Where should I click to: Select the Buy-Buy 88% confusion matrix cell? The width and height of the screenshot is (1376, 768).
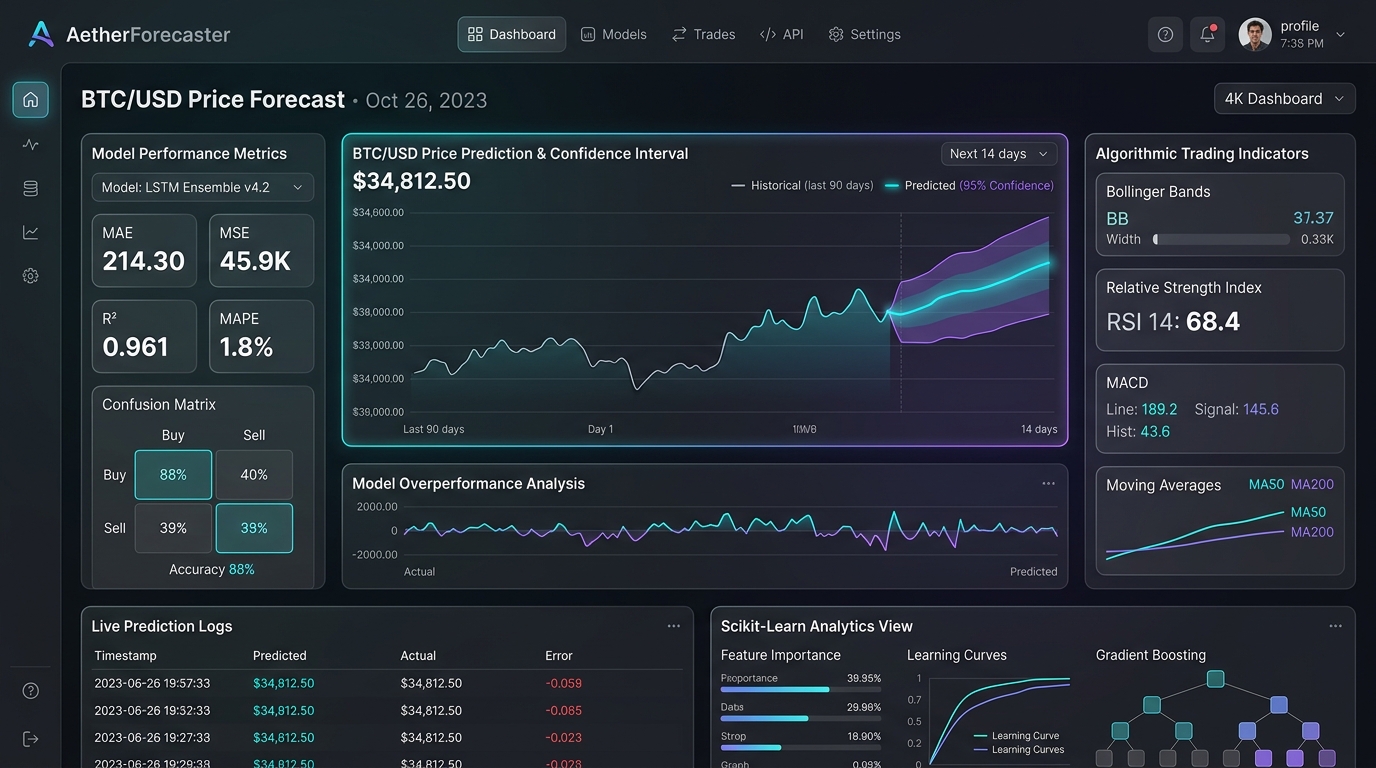[173, 475]
